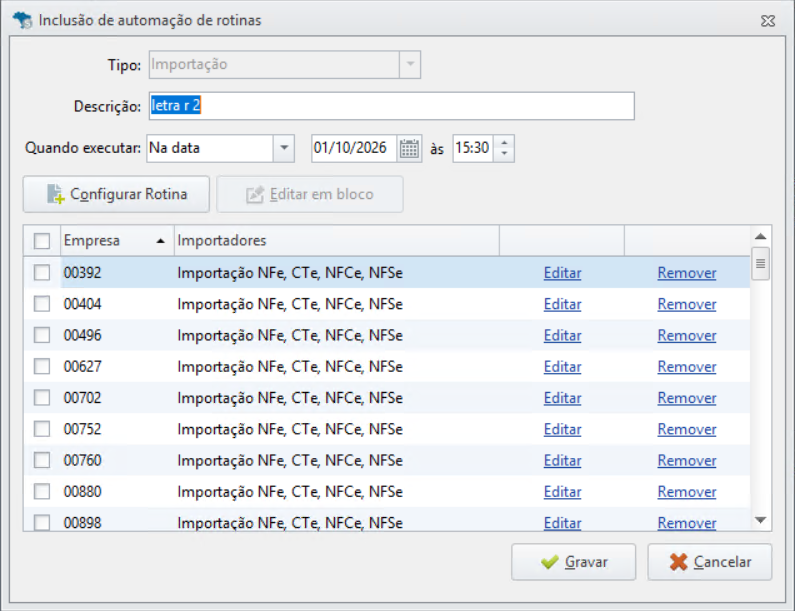Image resolution: width=795 pixels, height=611 pixels.
Task: Check the box for Empresa 00880
Action: tap(42, 491)
